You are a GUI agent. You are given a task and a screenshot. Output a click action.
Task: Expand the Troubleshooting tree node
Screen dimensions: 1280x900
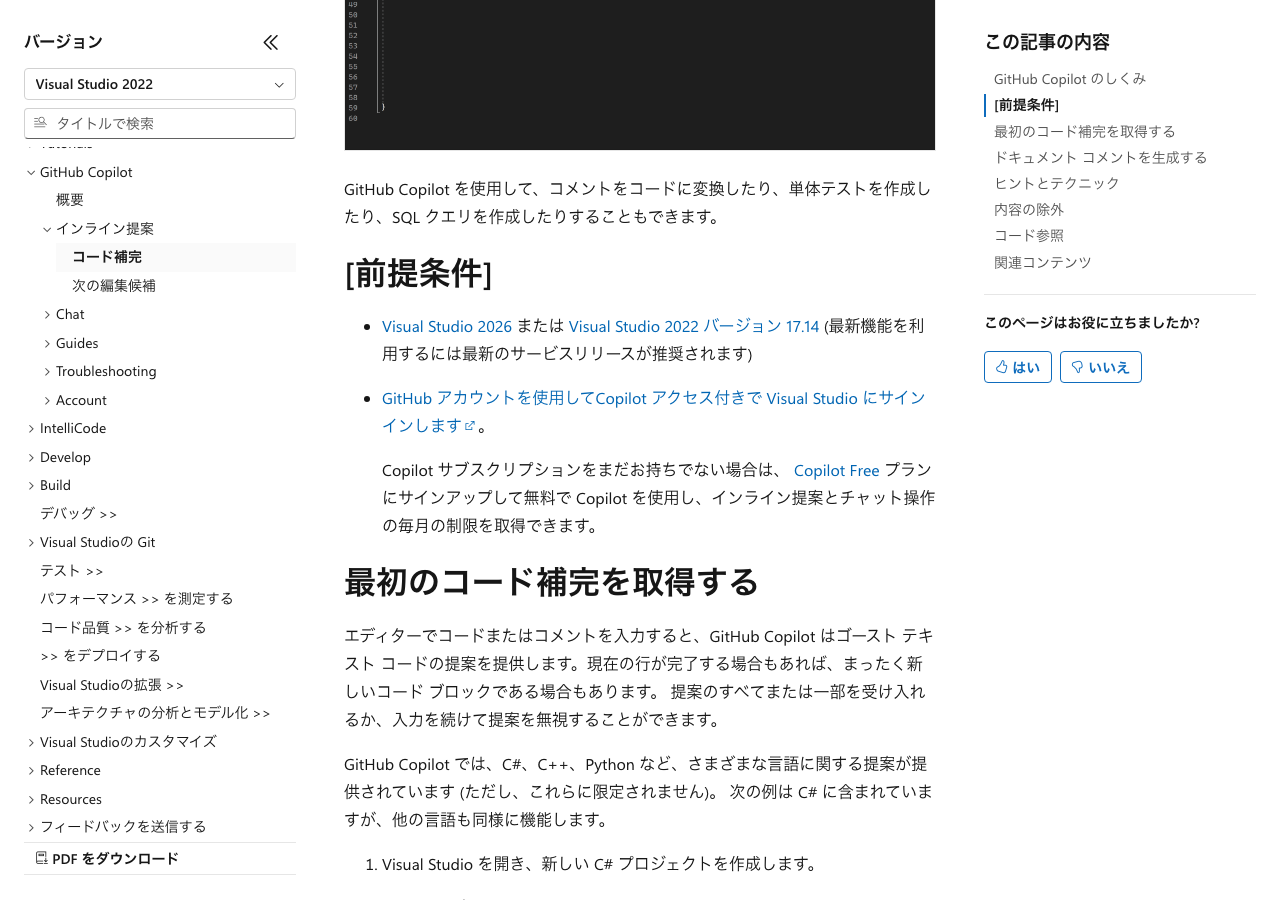[47, 371]
